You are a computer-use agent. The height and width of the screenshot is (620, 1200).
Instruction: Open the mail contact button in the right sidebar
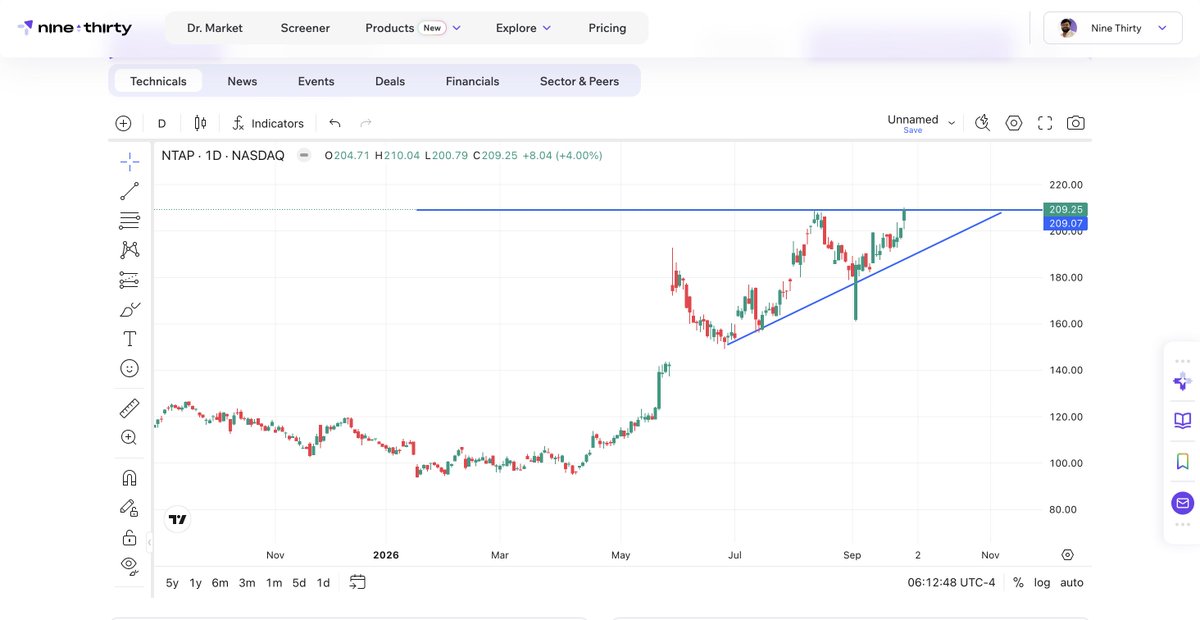[1182, 502]
